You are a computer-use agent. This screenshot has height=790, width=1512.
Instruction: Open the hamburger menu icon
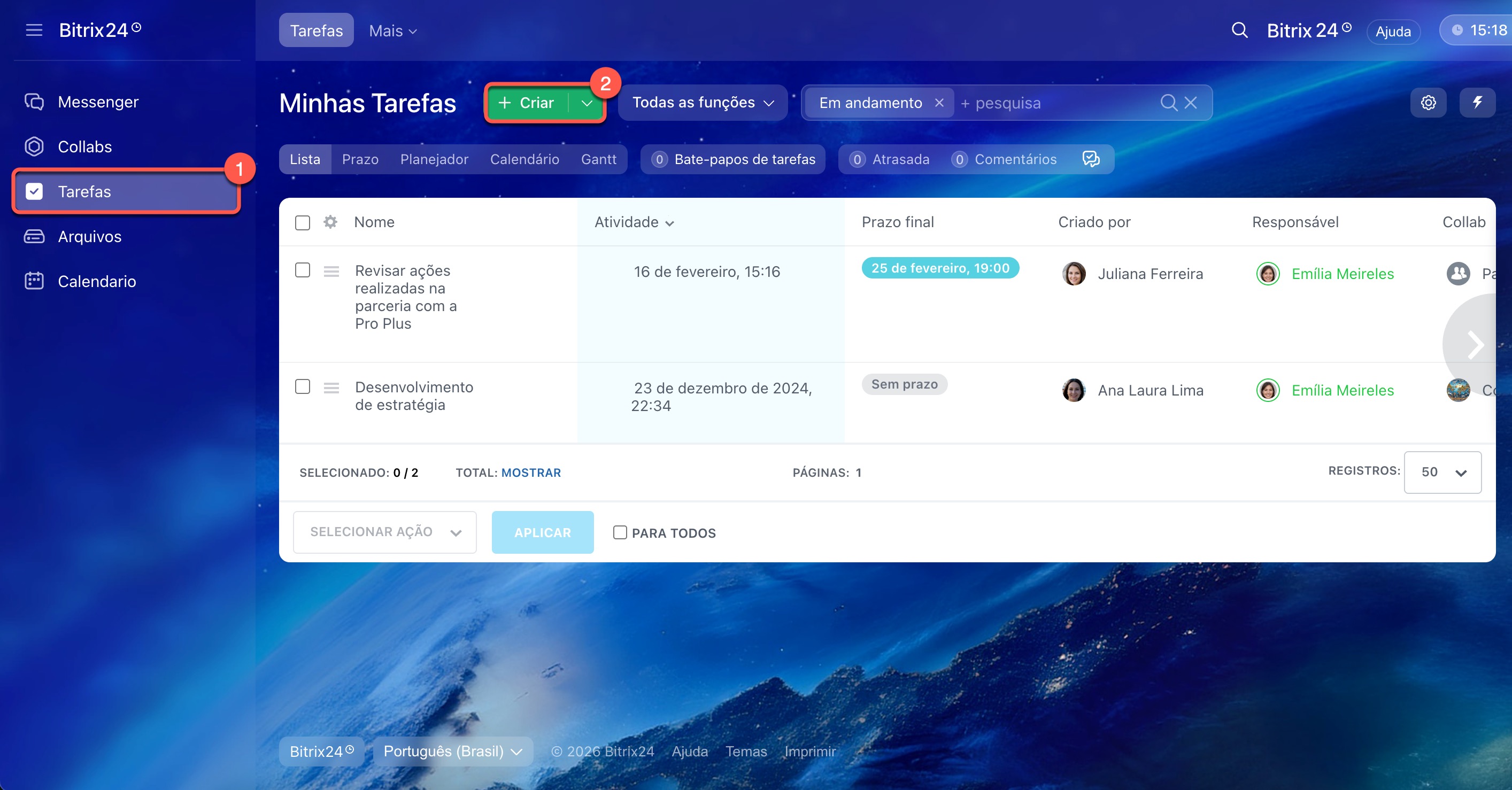[x=34, y=30]
